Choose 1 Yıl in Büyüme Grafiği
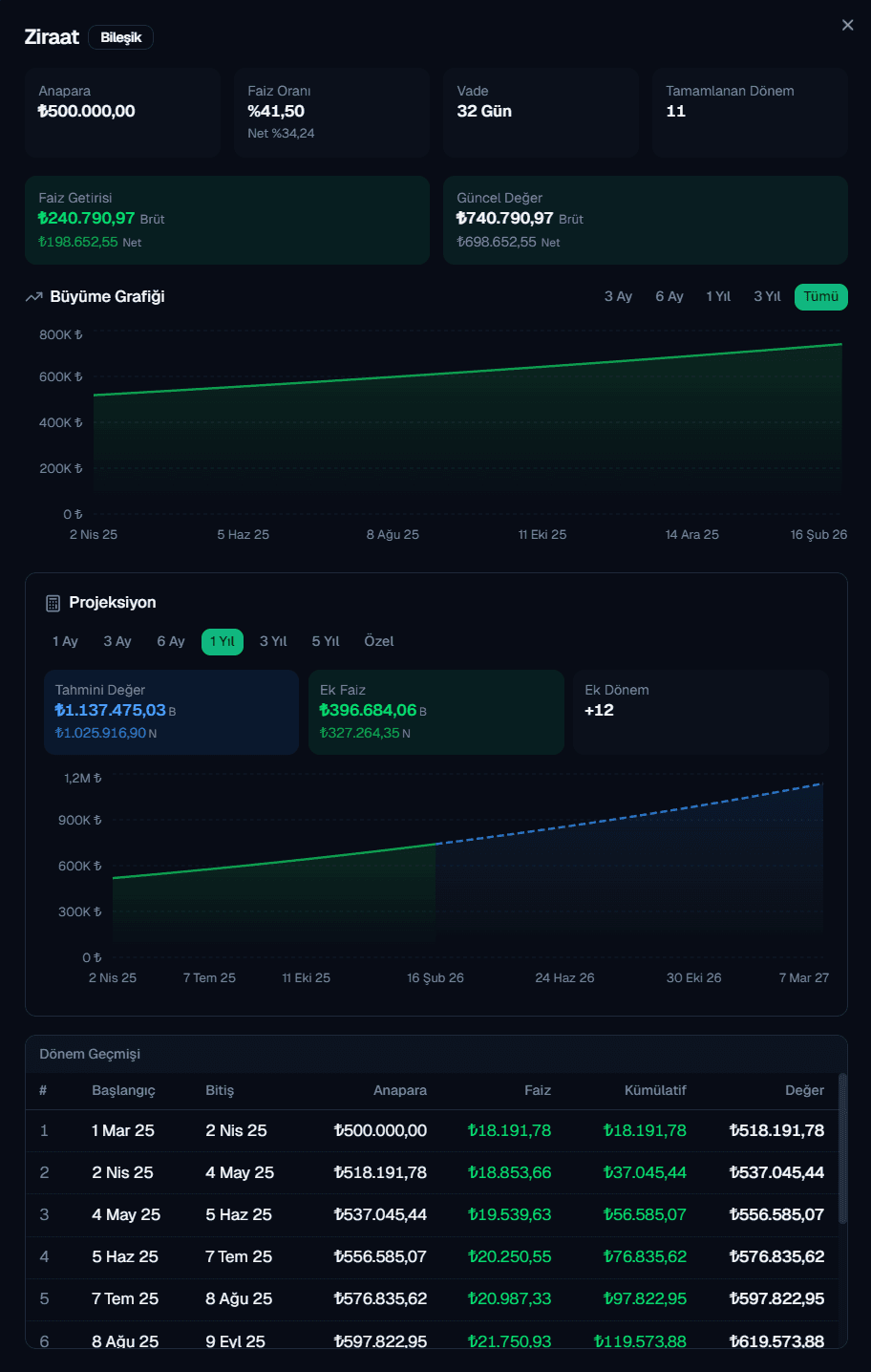 coord(718,297)
